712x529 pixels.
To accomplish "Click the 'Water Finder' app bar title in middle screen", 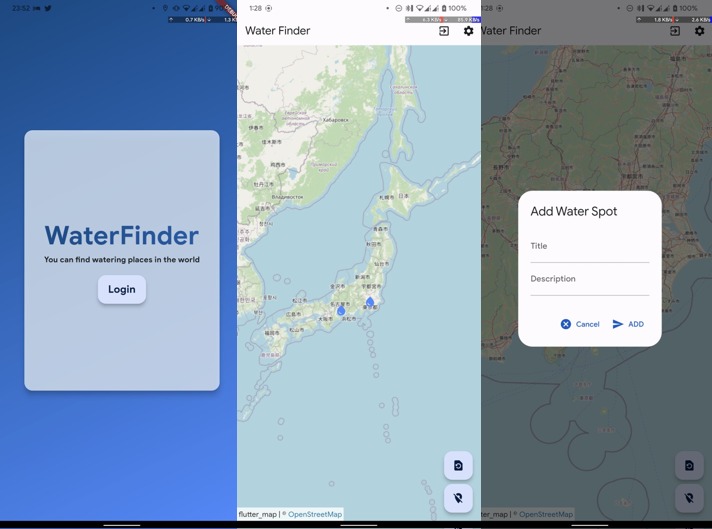I will [x=277, y=30].
